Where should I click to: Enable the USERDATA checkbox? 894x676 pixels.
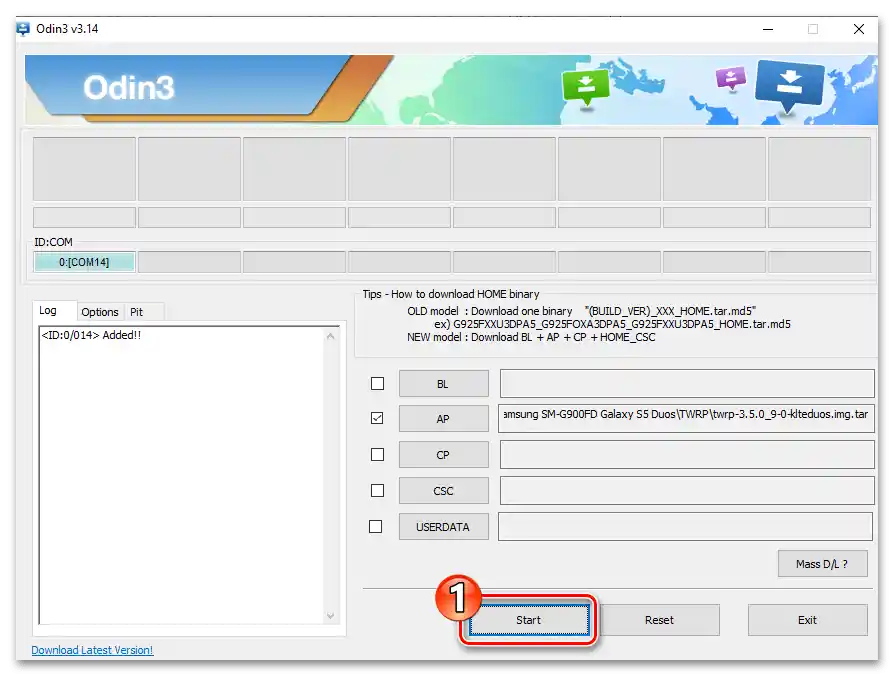[x=377, y=526]
